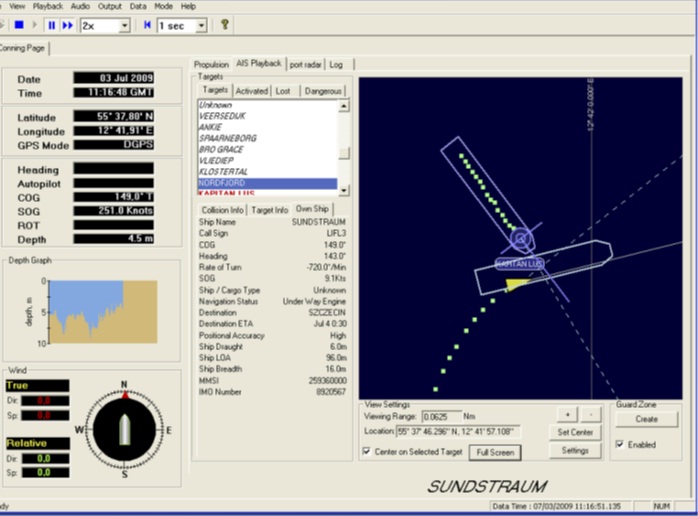Click own ship target circle on chart

[x=519, y=239]
